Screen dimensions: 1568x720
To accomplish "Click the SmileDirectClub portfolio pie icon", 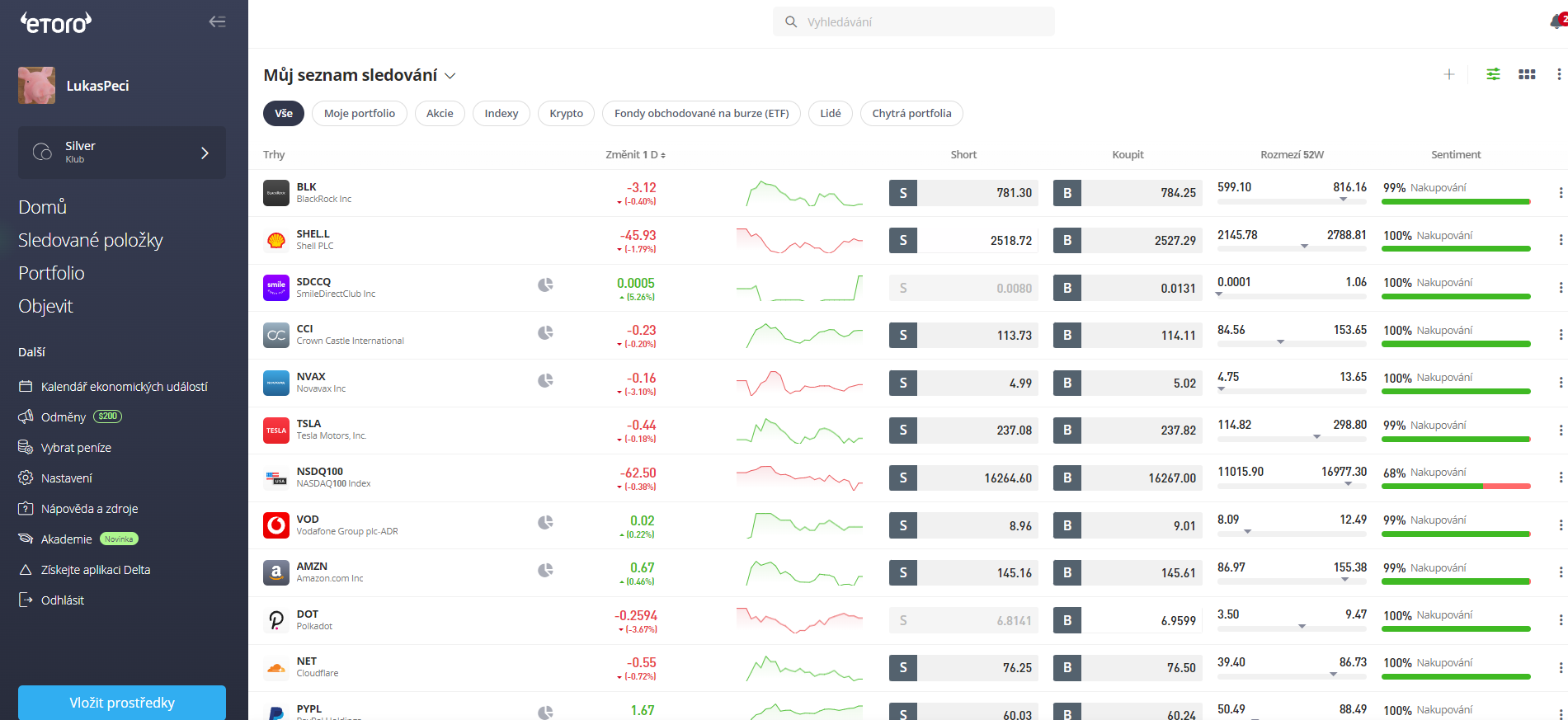I will (545, 285).
